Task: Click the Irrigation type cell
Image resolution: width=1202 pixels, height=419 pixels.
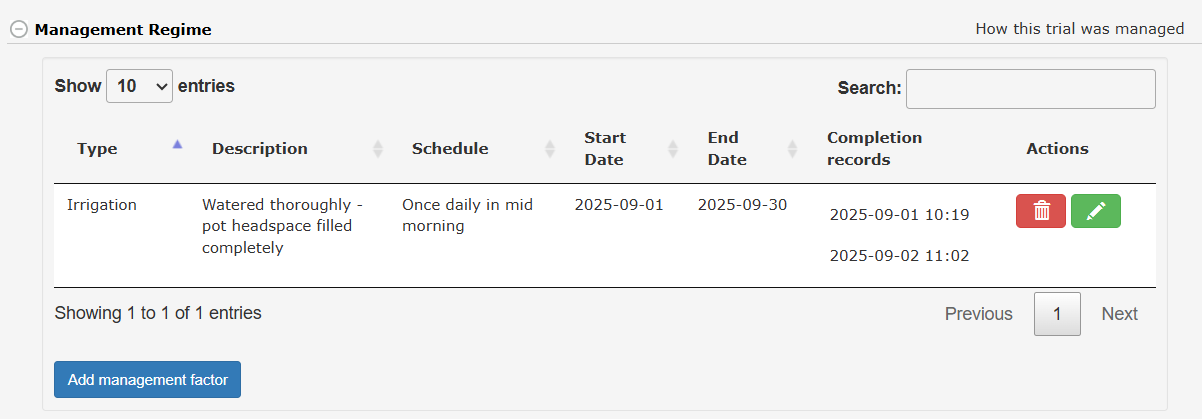Action: (x=102, y=205)
